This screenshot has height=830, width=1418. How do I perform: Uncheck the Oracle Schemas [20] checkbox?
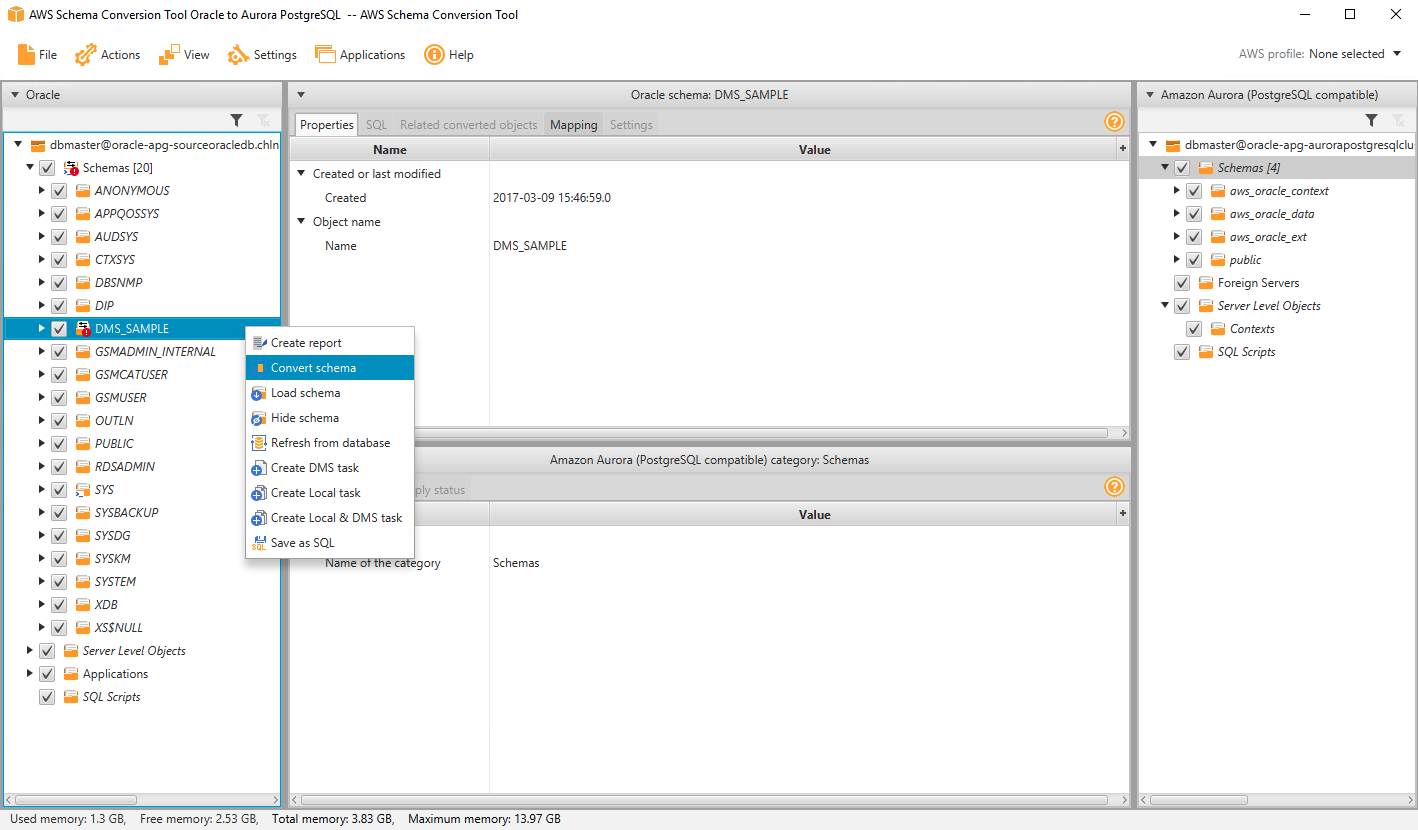tap(47, 168)
